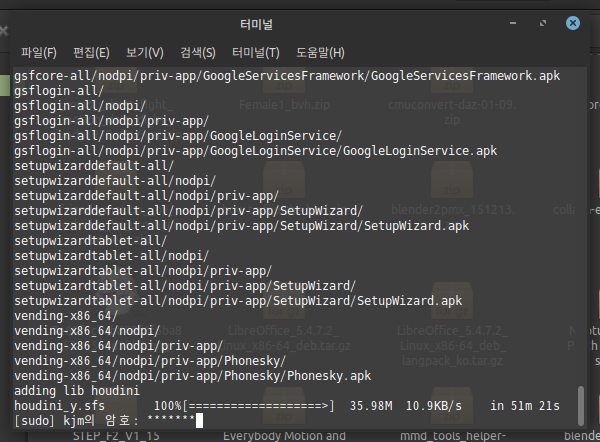Close the terminal window with the blue X
The height and width of the screenshot is (442, 600).
point(573,23)
